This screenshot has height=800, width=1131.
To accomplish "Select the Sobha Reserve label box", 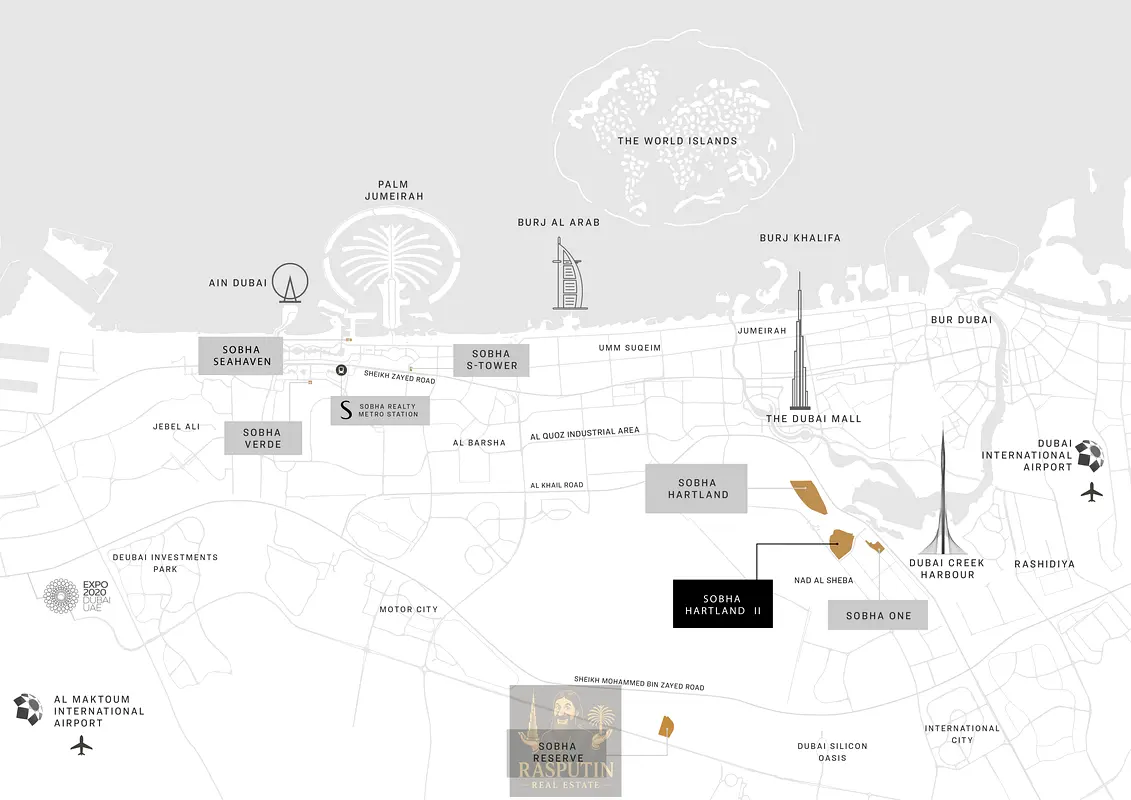I will (557, 752).
